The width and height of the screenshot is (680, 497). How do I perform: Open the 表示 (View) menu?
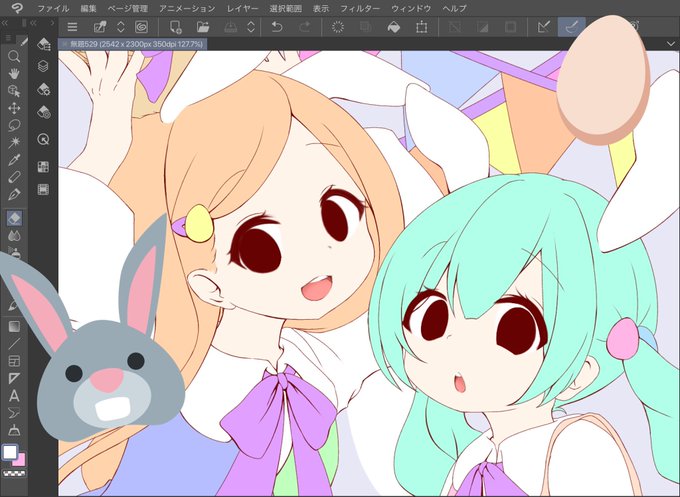321,8
